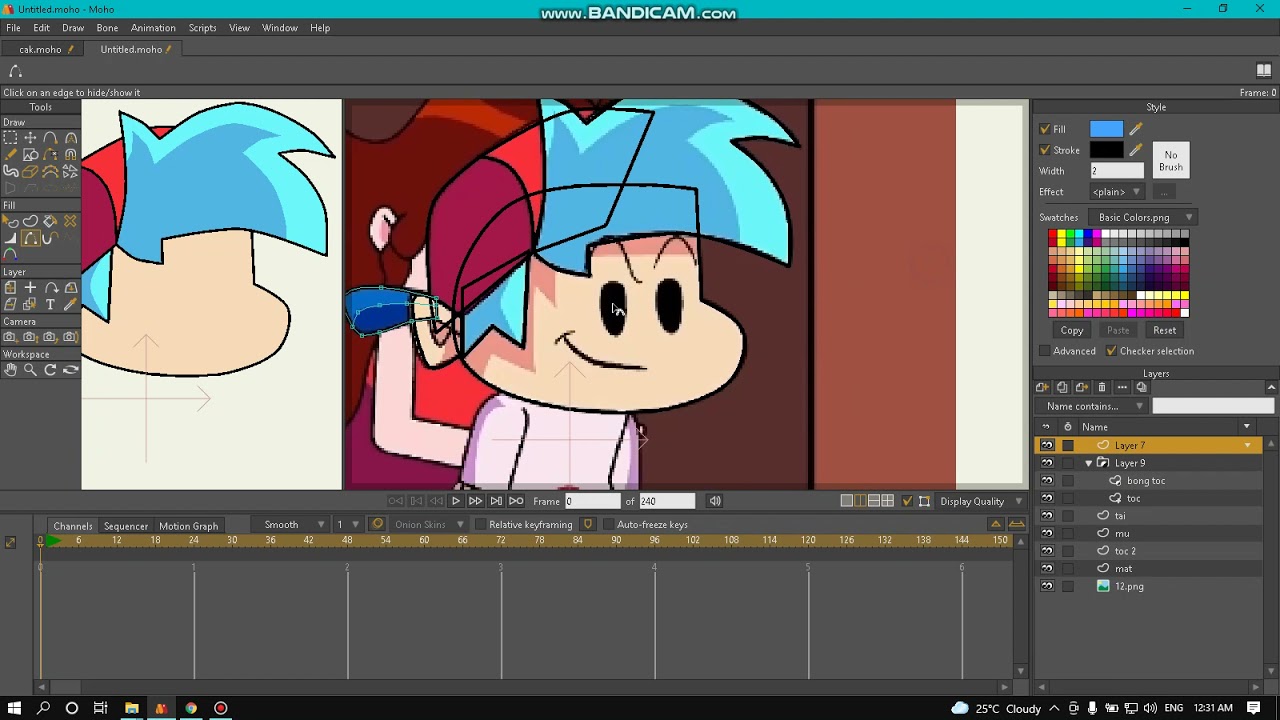Open the Basic Colors.png swatches dropdown
This screenshot has width=1280, height=720.
[1146, 217]
